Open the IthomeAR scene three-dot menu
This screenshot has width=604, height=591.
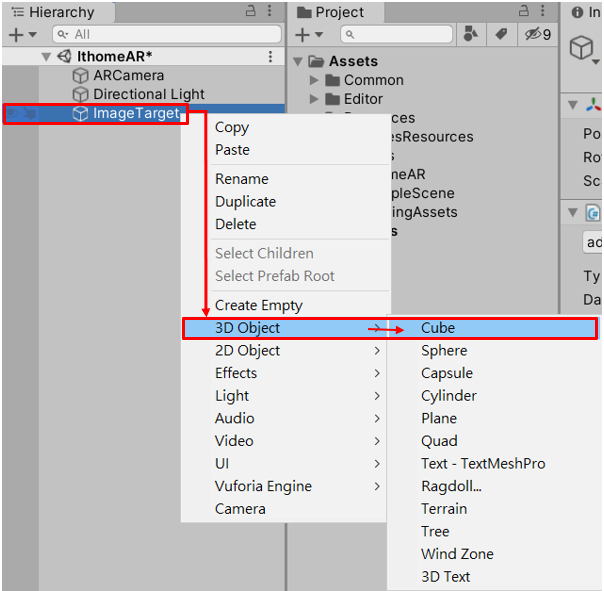point(270,57)
